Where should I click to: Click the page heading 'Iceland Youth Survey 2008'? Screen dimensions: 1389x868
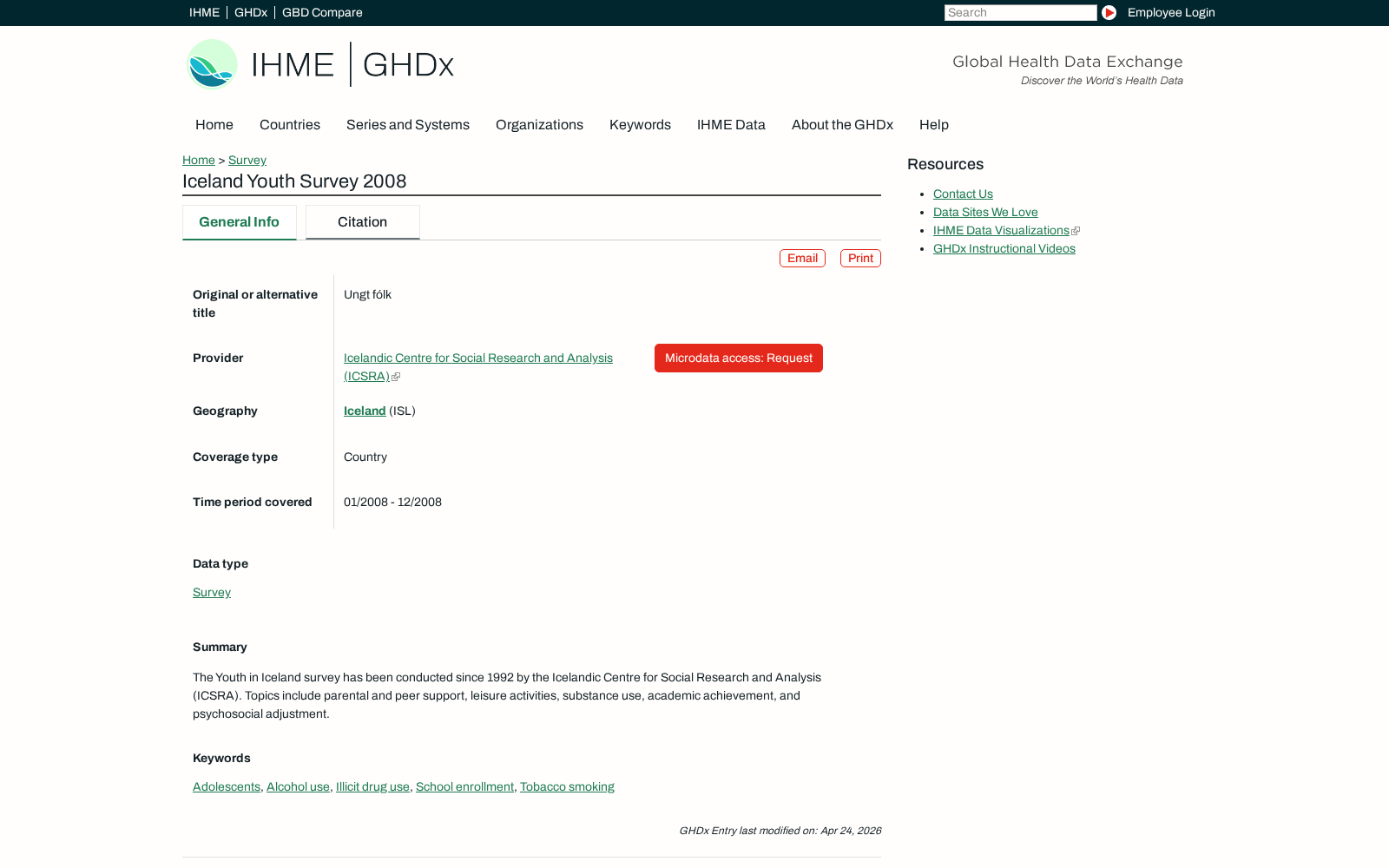coord(294,181)
